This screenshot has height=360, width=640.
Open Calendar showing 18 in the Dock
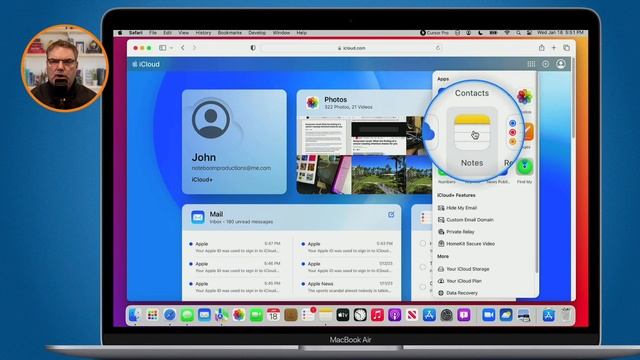tap(273, 315)
